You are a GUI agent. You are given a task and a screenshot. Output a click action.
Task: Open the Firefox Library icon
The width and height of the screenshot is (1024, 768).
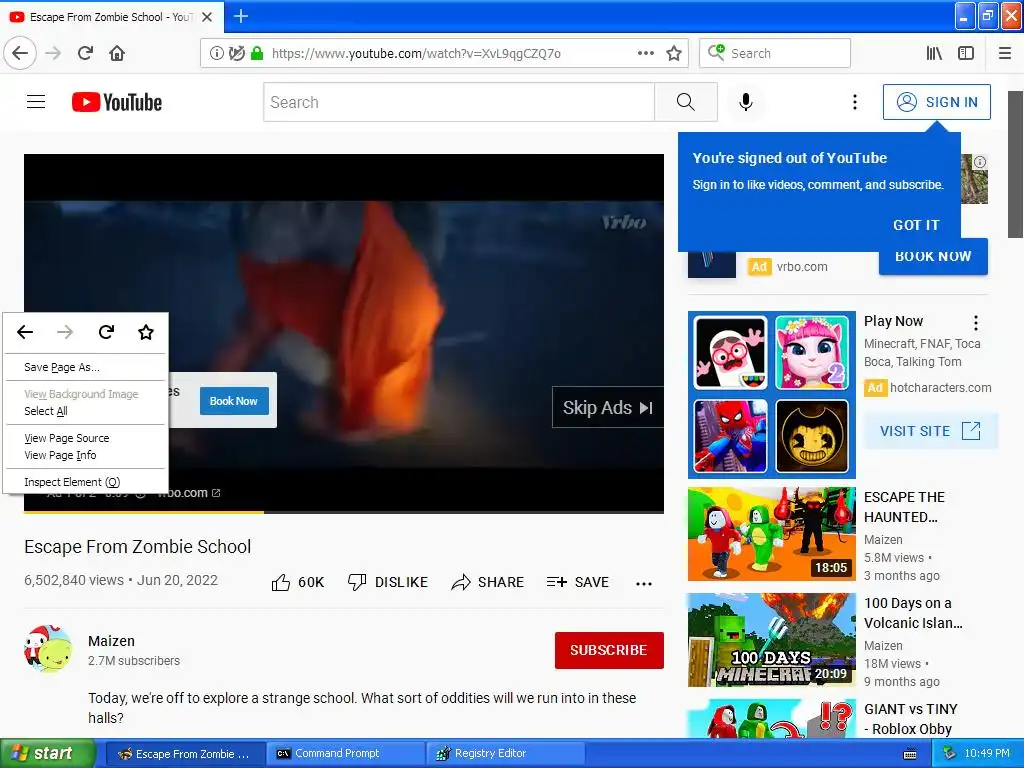pos(934,53)
